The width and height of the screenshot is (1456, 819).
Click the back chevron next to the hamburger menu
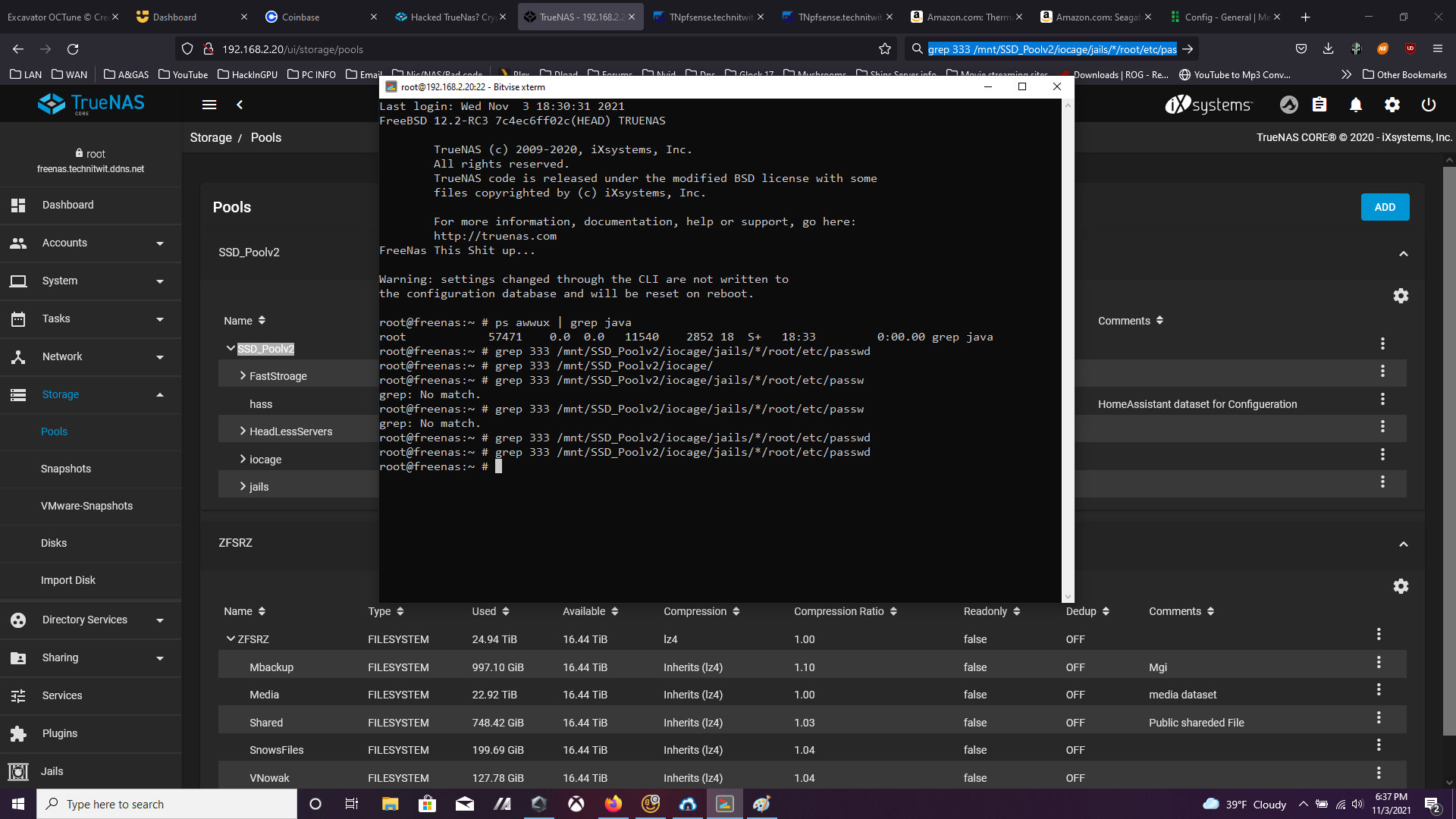240,105
